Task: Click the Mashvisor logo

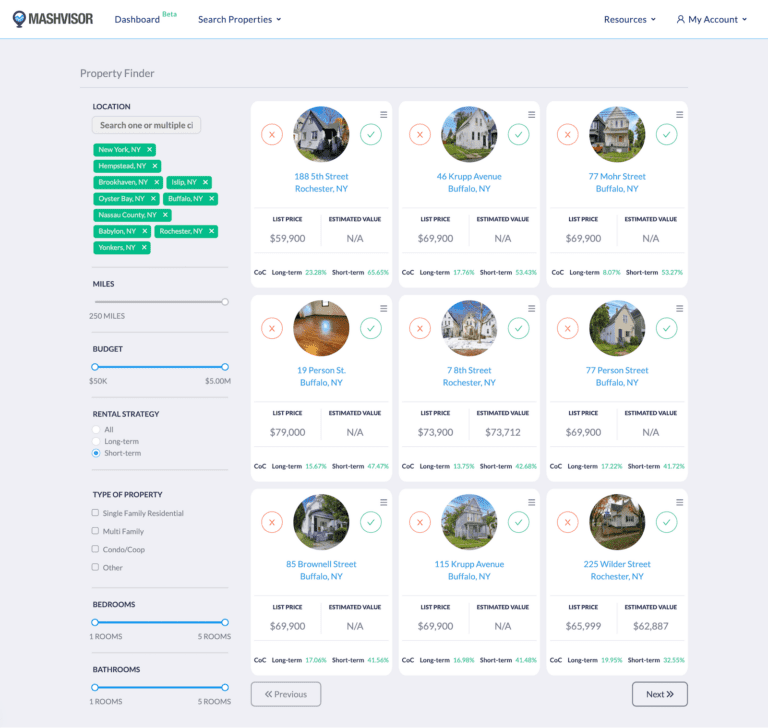Action: [x=54, y=19]
